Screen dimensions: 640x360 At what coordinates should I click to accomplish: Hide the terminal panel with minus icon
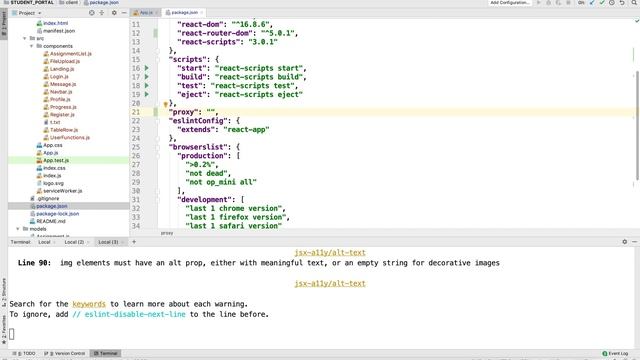pos(634,242)
